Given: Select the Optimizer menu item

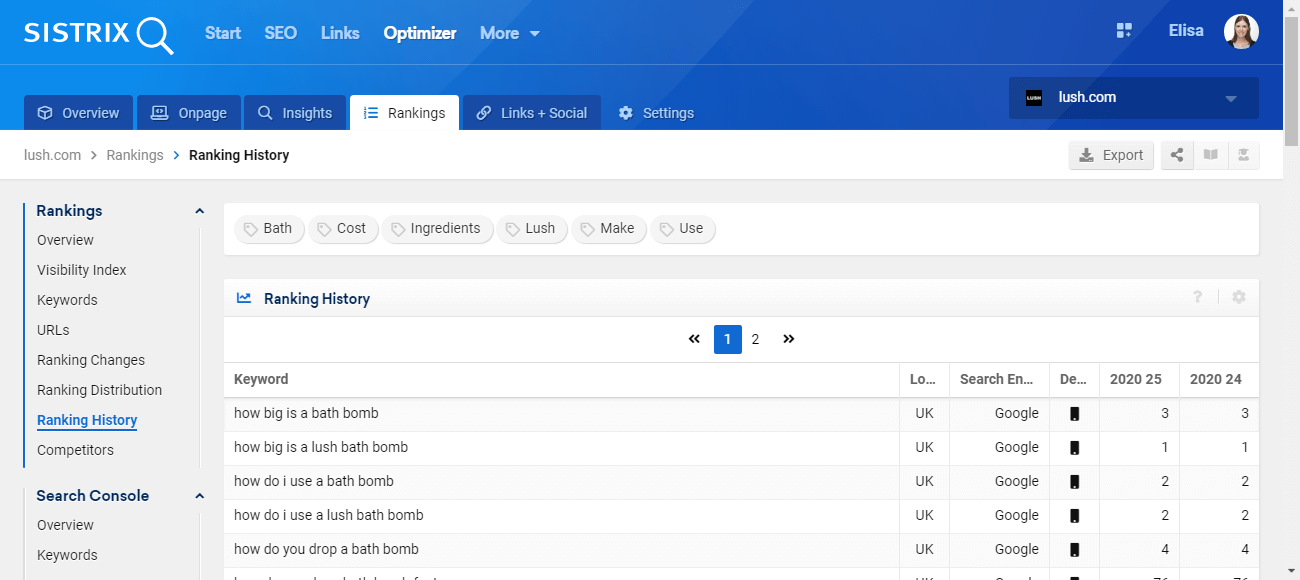Looking at the screenshot, I should point(420,33).
